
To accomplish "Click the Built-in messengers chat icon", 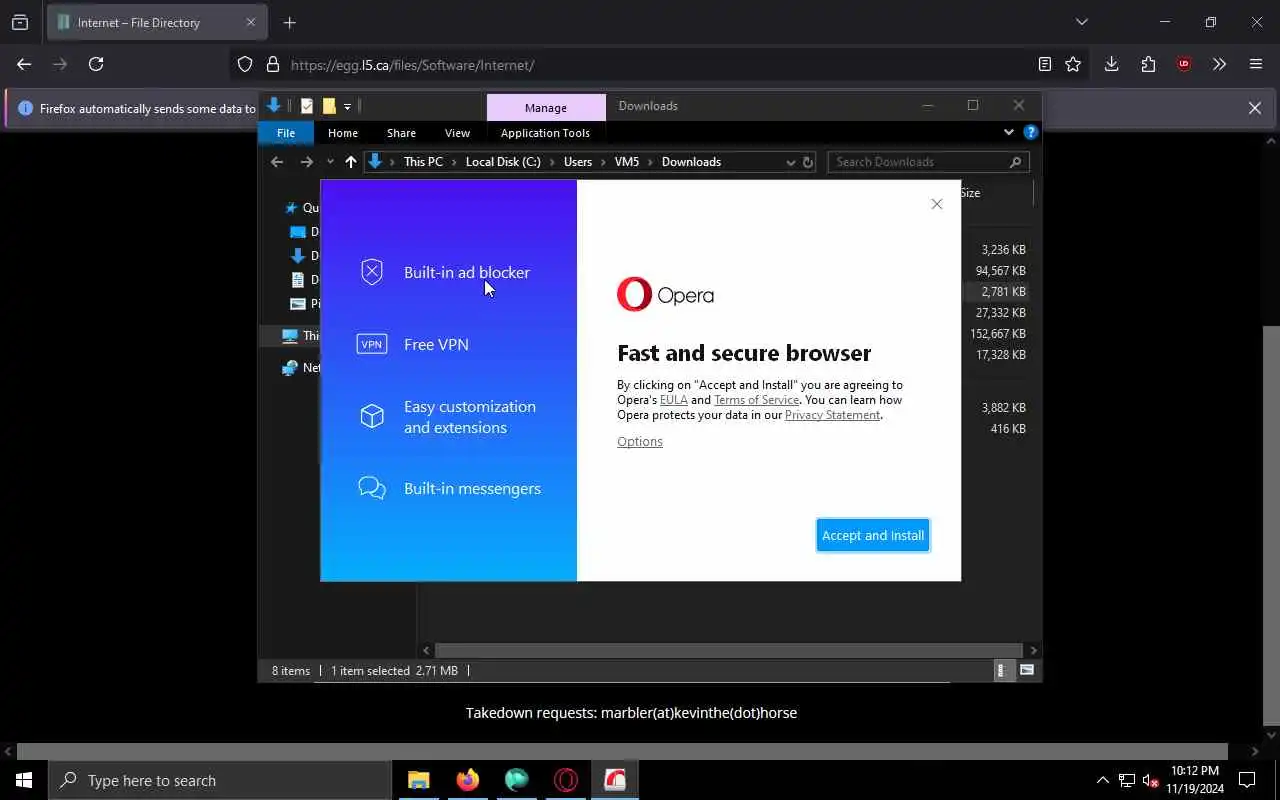I will (372, 488).
